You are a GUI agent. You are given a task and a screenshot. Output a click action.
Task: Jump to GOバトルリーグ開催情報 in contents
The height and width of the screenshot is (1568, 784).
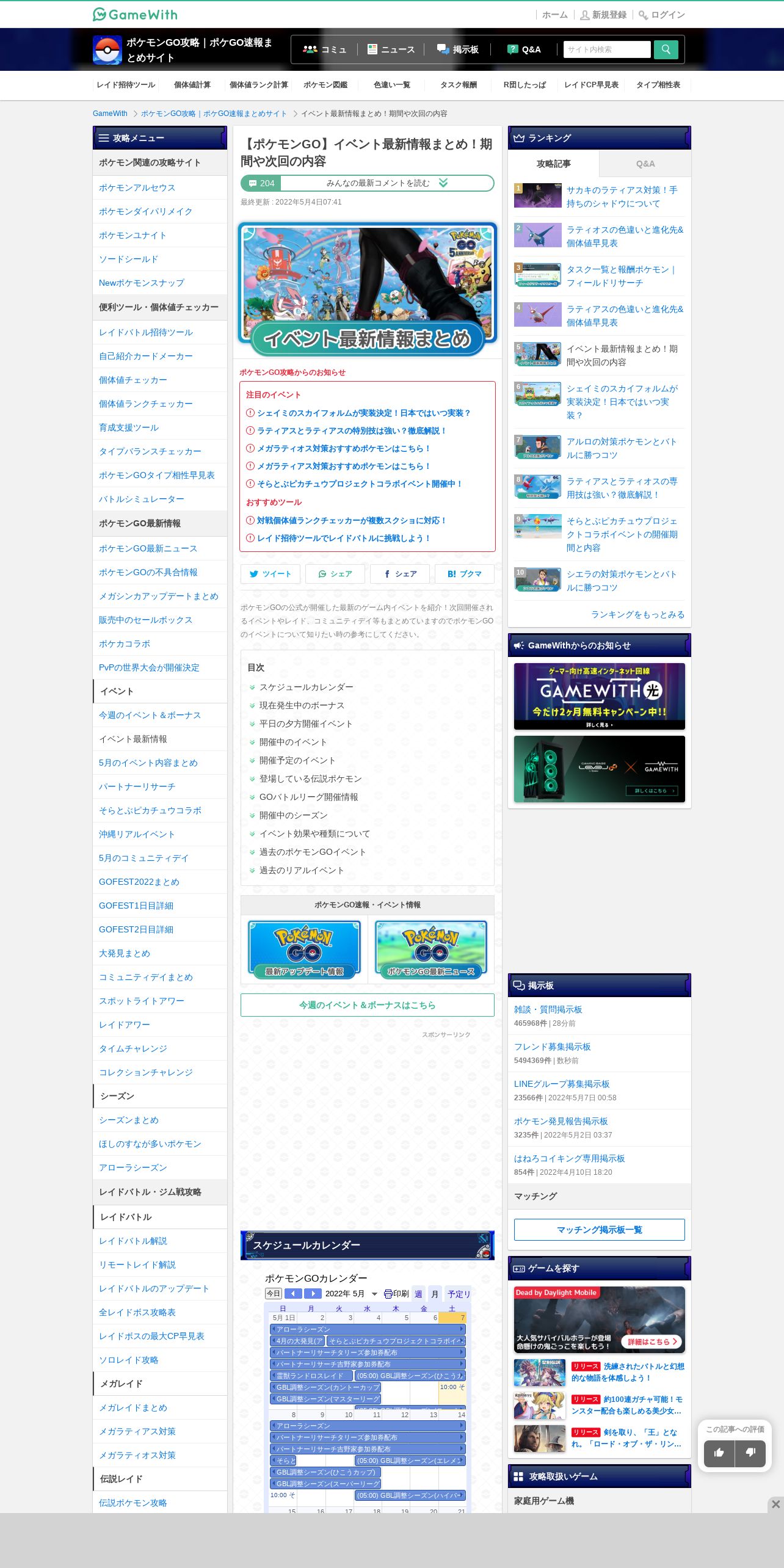(309, 797)
